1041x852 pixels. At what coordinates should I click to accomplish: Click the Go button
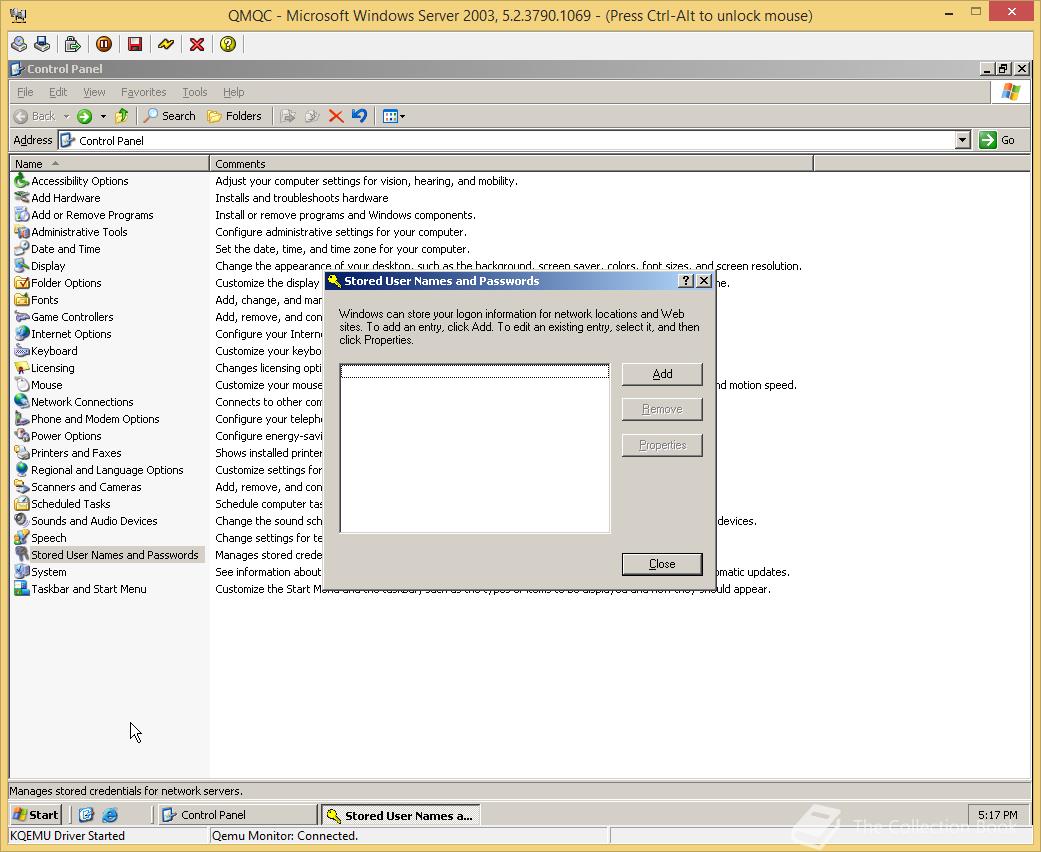click(997, 140)
